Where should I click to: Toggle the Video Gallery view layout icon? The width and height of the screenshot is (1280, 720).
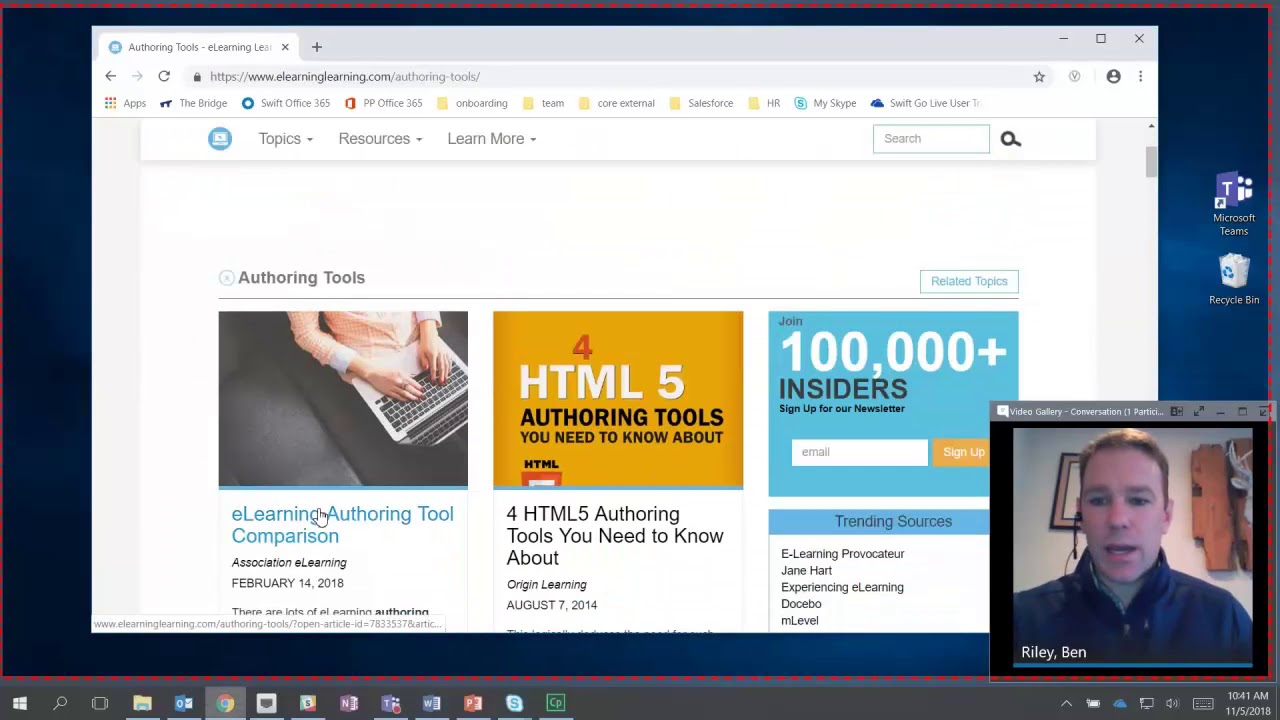pos(1177,411)
